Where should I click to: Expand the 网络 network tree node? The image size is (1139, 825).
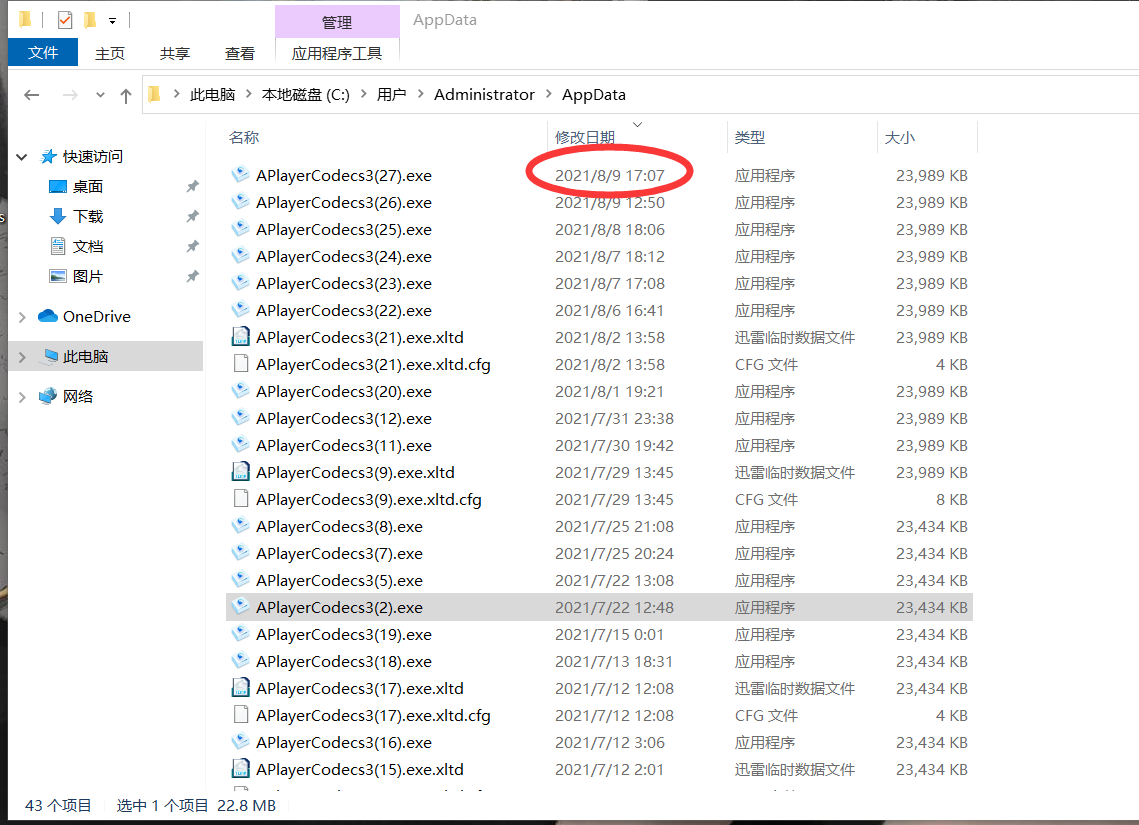click(x=22, y=397)
